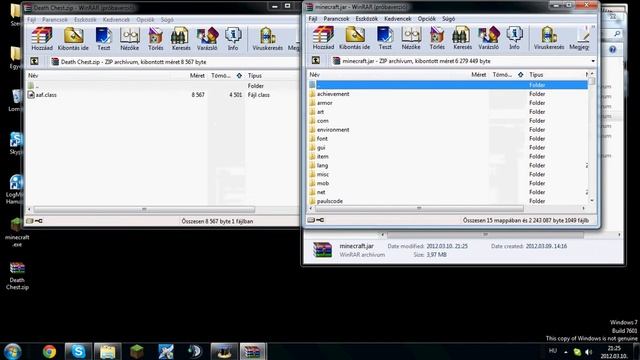The width and height of the screenshot is (640, 360).
Task: Sort by Méret column in Death Chest.zip window
Action: click(x=197, y=76)
